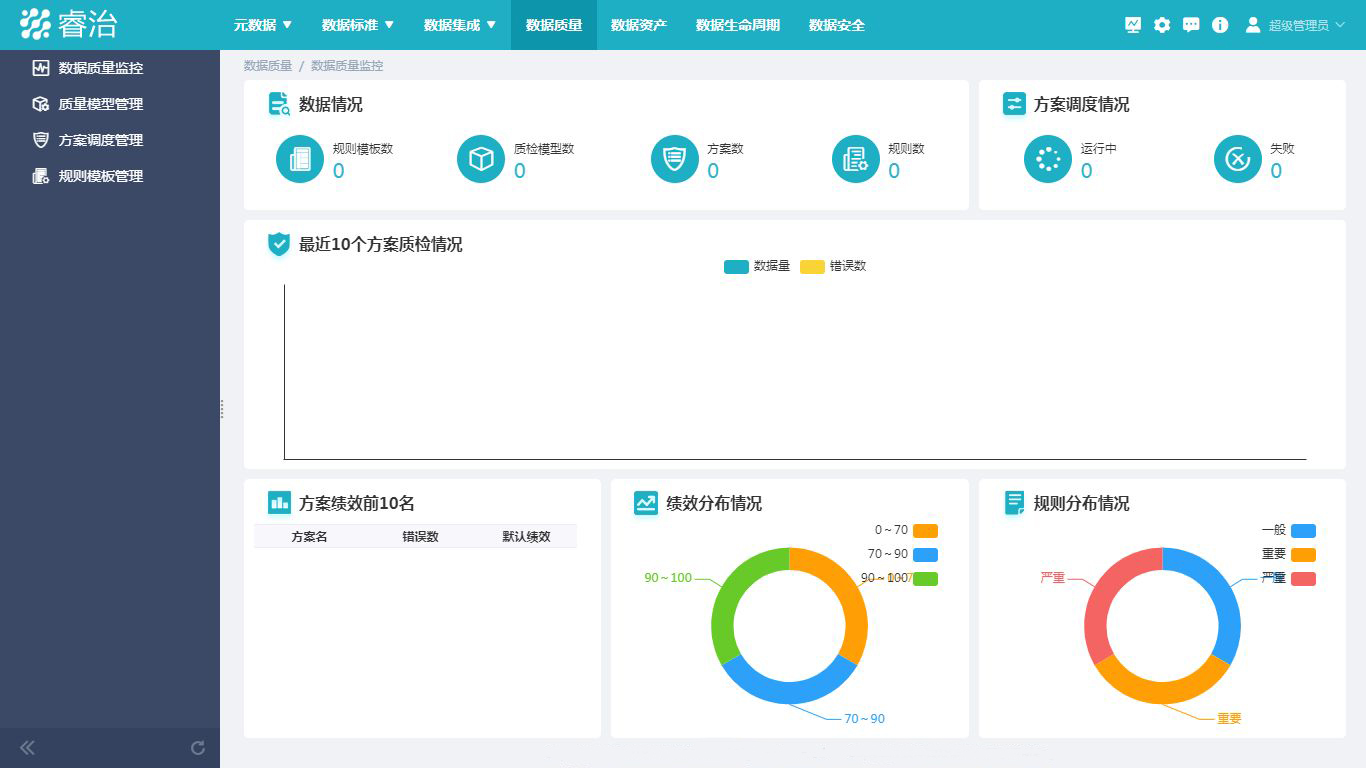Click the refresh icon at sidebar bottom
Viewport: 1366px width, 768px height.
point(198,748)
